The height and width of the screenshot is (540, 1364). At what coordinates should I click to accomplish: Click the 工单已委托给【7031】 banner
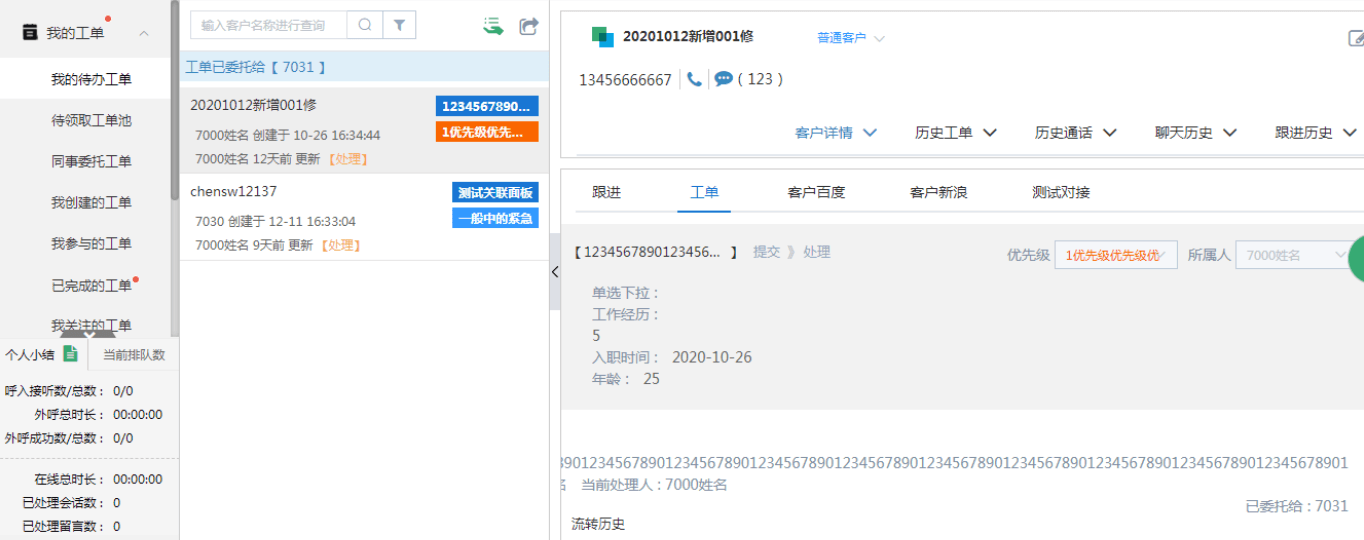pos(364,67)
